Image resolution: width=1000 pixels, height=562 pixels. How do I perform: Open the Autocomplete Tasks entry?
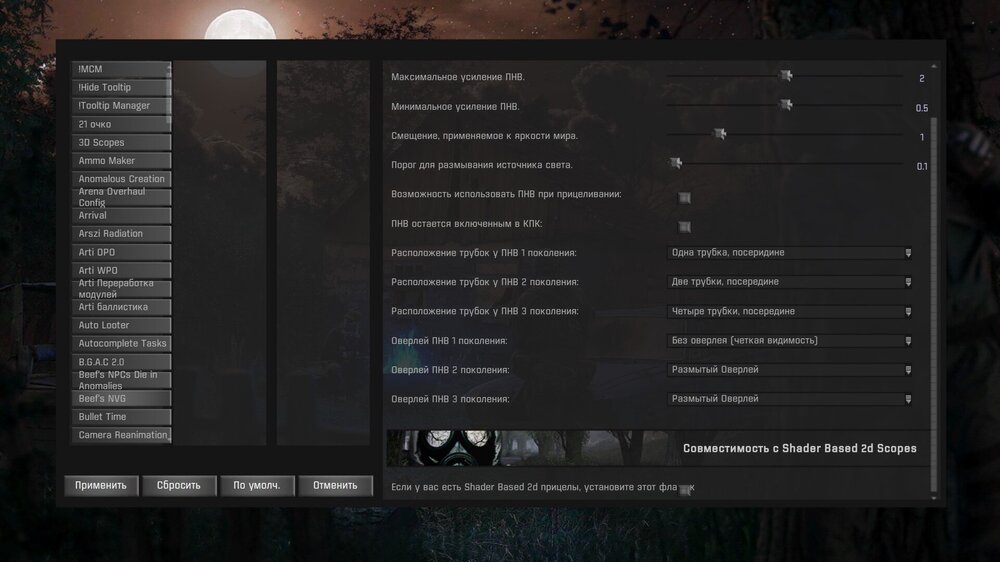click(x=121, y=344)
